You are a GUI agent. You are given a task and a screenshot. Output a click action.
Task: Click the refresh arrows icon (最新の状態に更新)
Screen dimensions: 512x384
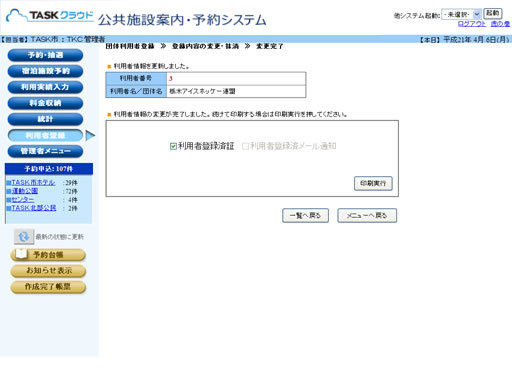point(24,237)
